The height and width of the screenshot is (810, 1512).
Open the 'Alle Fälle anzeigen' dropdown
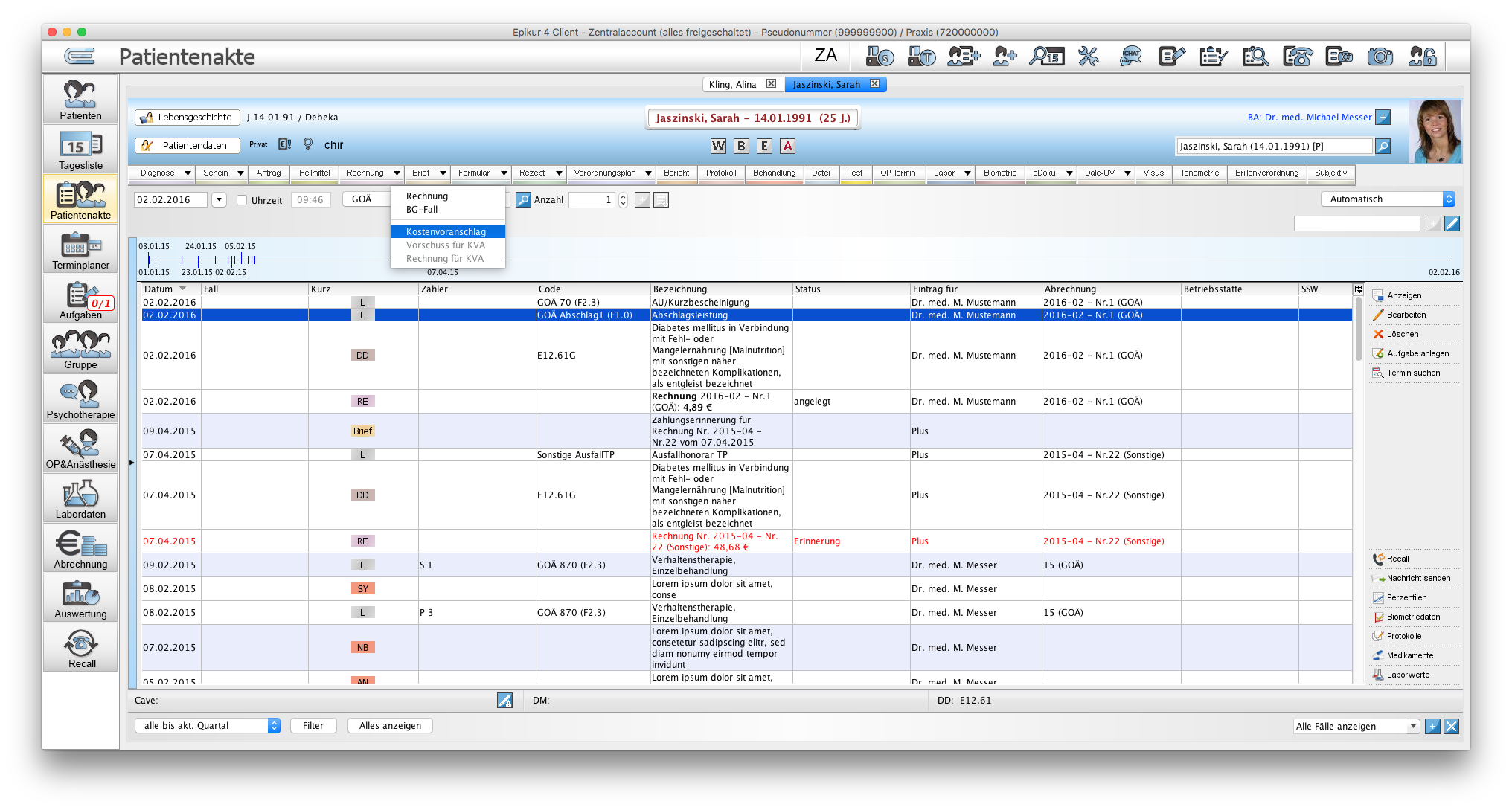(1356, 726)
